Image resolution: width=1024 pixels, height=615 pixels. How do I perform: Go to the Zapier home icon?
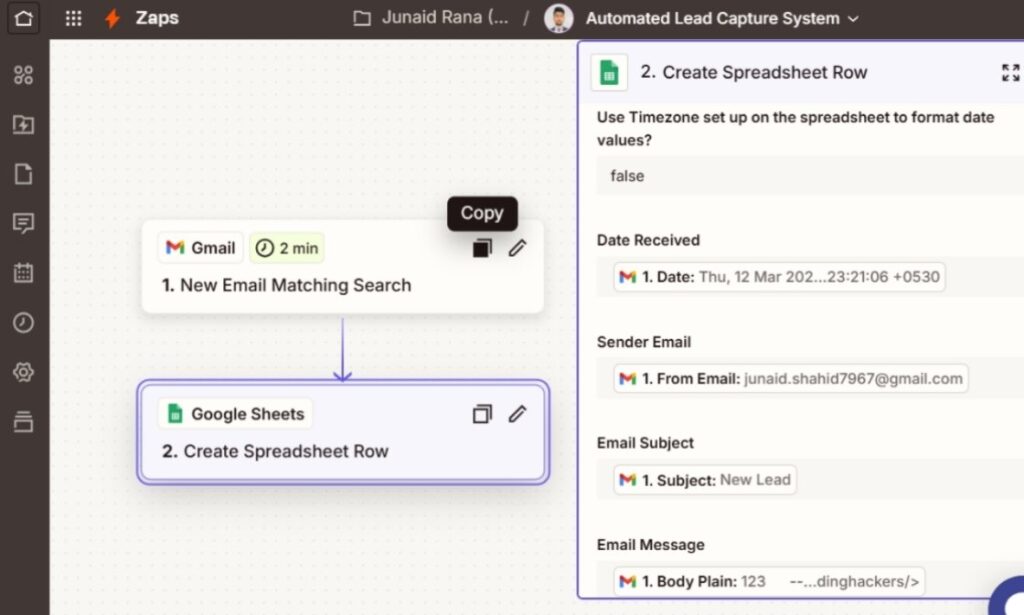[24, 18]
